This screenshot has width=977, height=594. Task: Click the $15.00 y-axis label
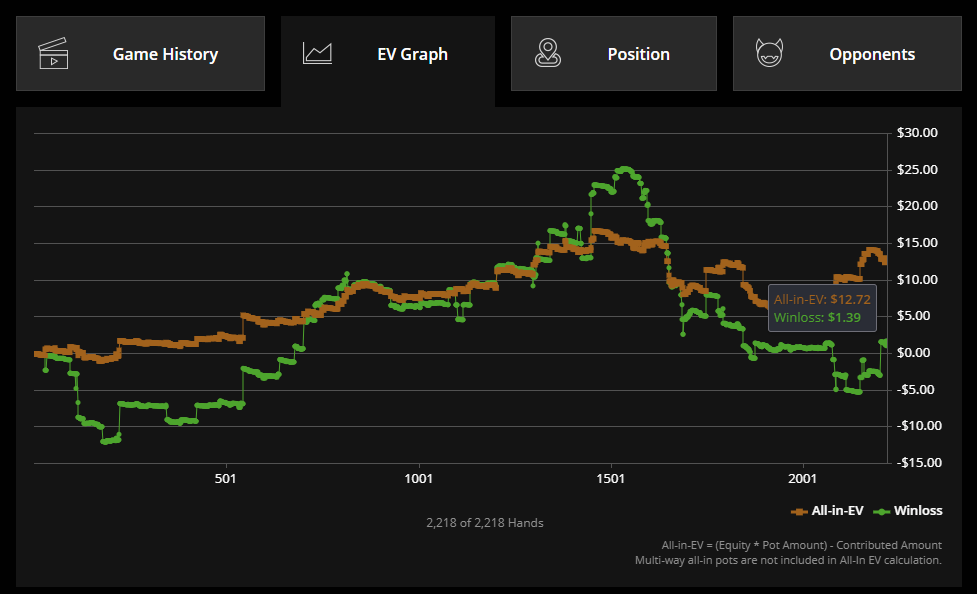917,242
